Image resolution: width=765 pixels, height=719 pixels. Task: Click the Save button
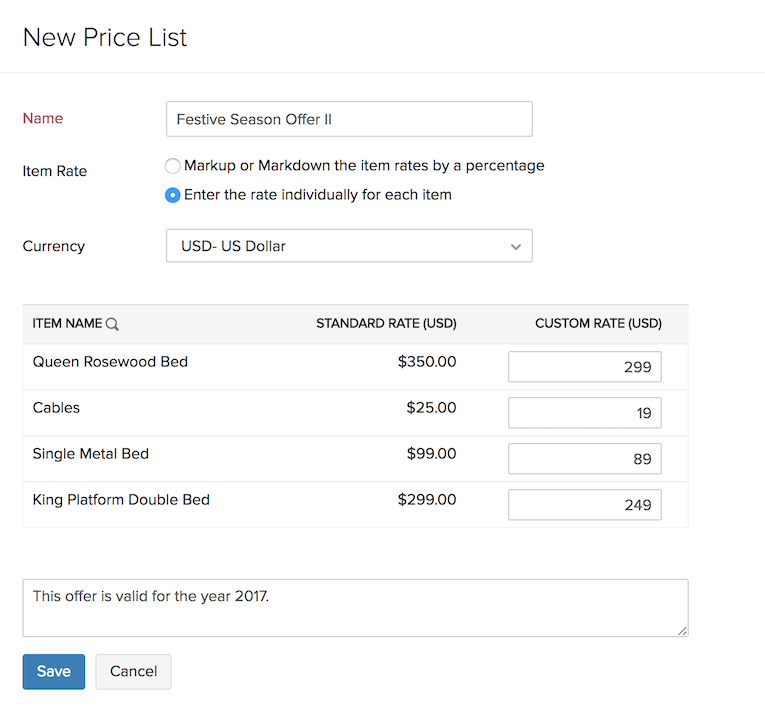click(54, 672)
